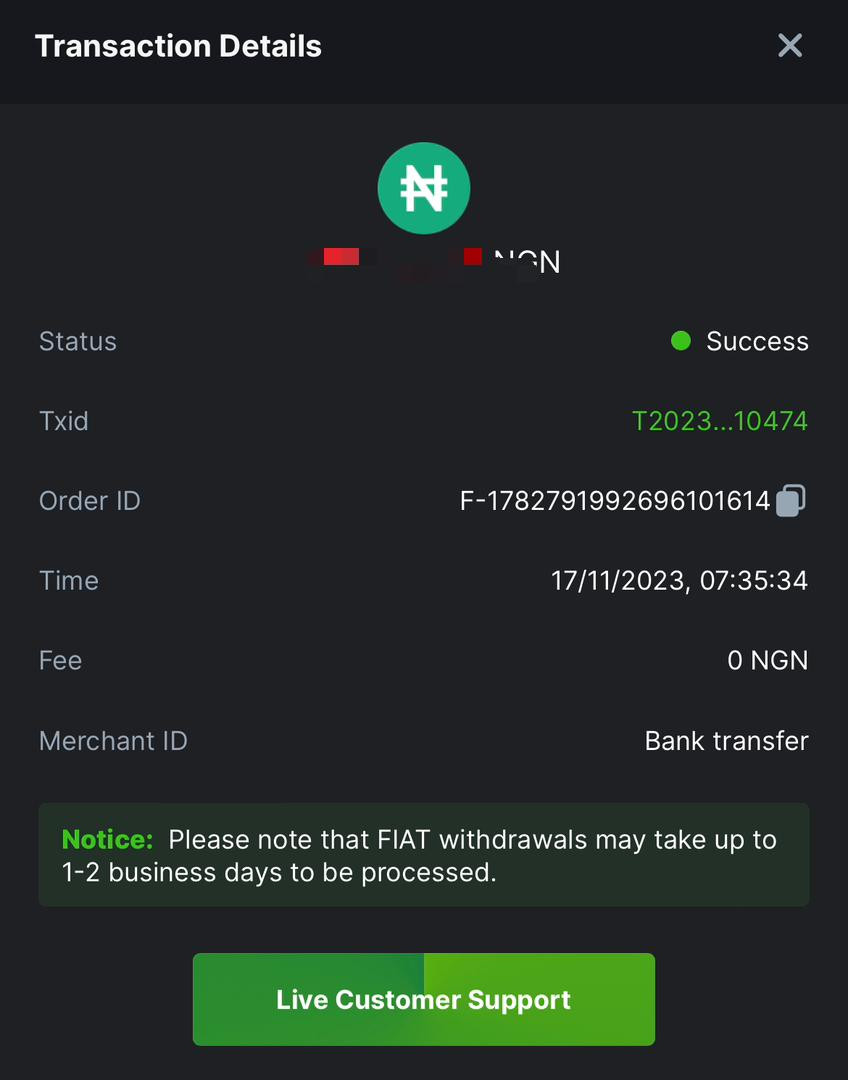Click the green Naira currency icon

click(424, 188)
